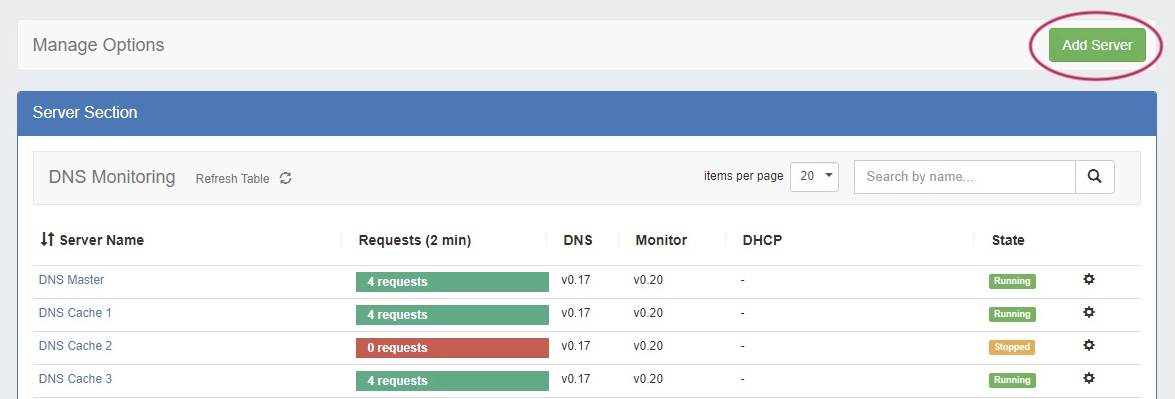Click the red 0 requests bar
The height and width of the screenshot is (399, 1175).
click(x=453, y=348)
